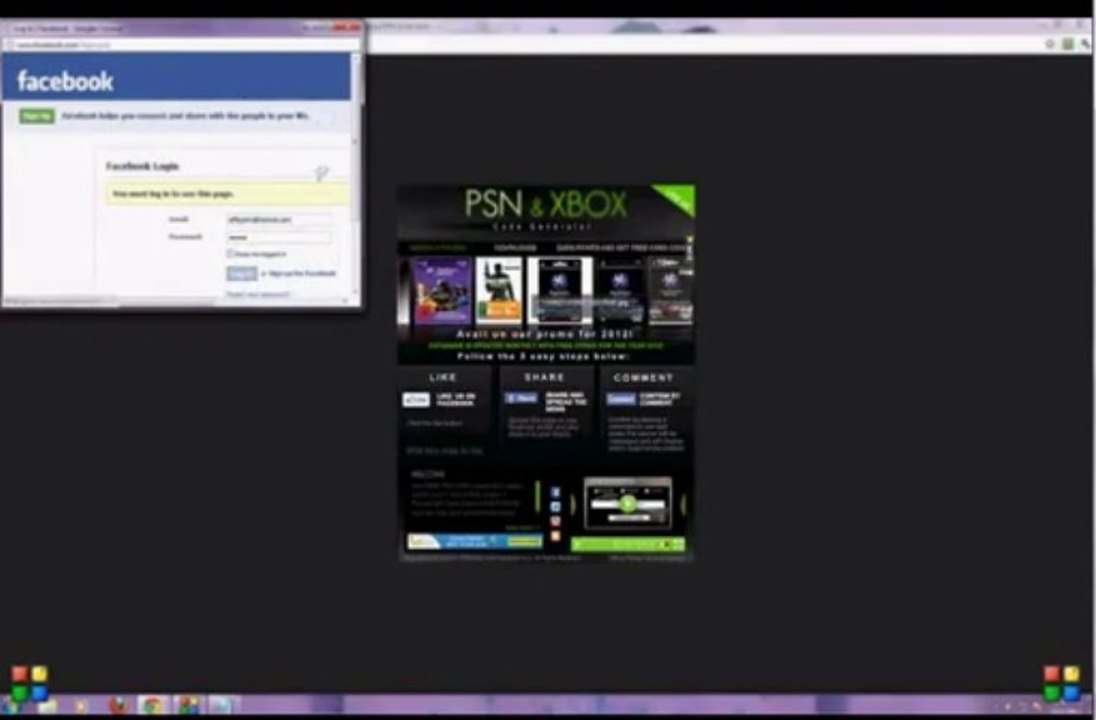Click the blue Facebook social icon

pos(555,492)
